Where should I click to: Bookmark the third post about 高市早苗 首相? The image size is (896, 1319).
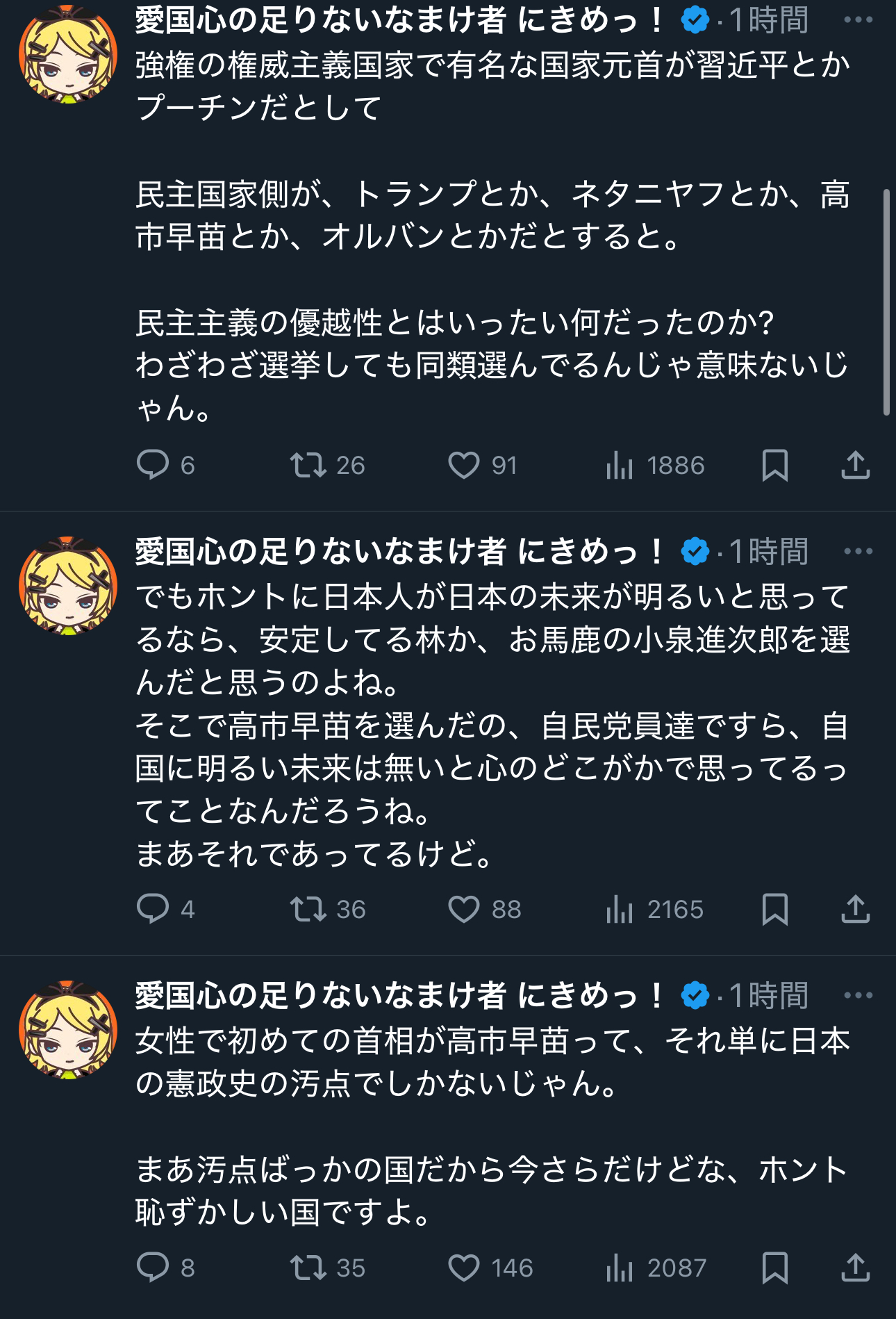774,1268
